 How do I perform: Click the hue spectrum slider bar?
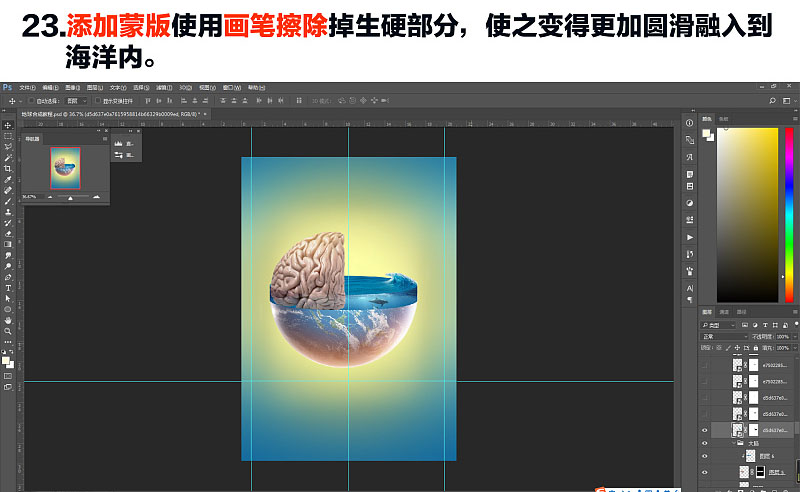tap(789, 215)
